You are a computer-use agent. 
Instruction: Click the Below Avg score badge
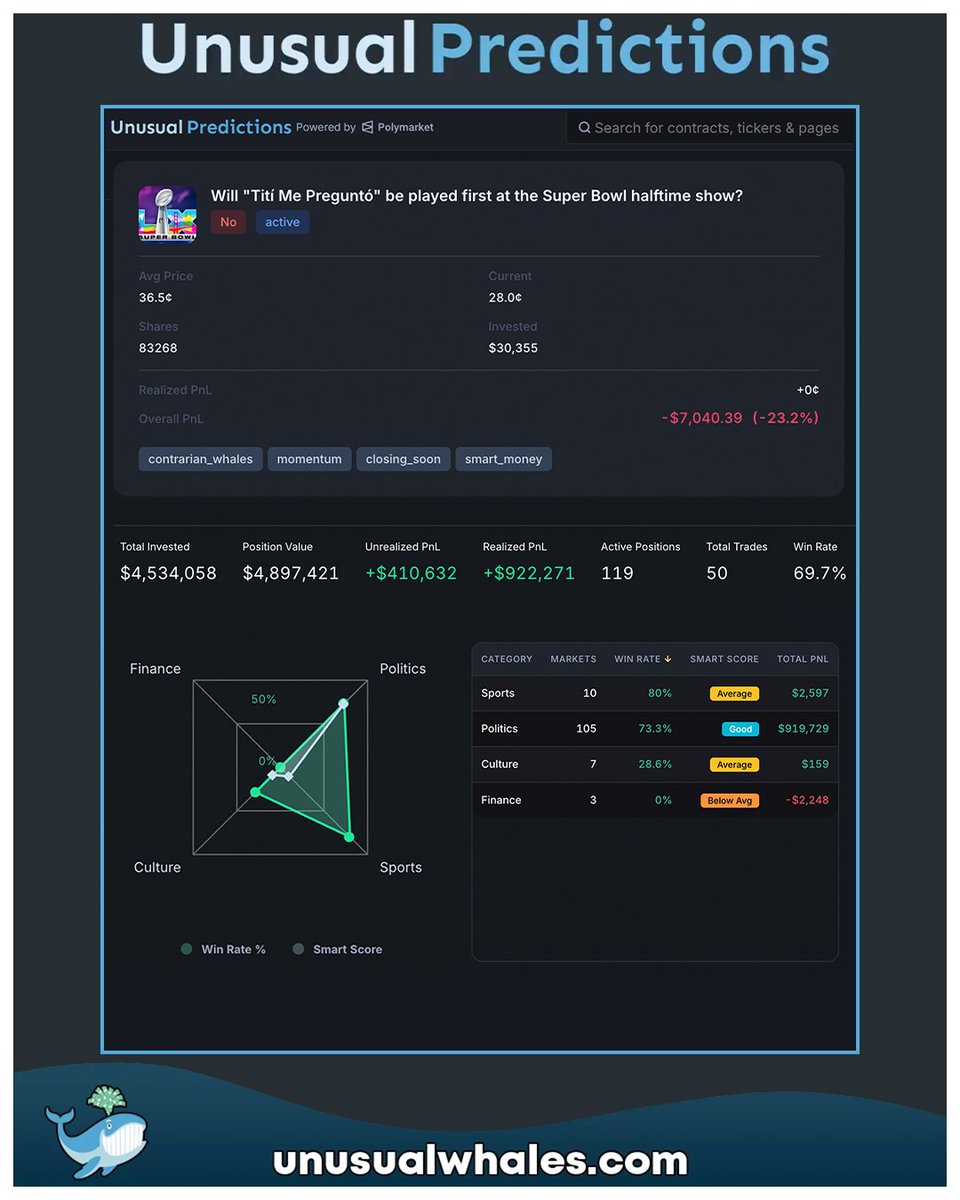pos(730,800)
